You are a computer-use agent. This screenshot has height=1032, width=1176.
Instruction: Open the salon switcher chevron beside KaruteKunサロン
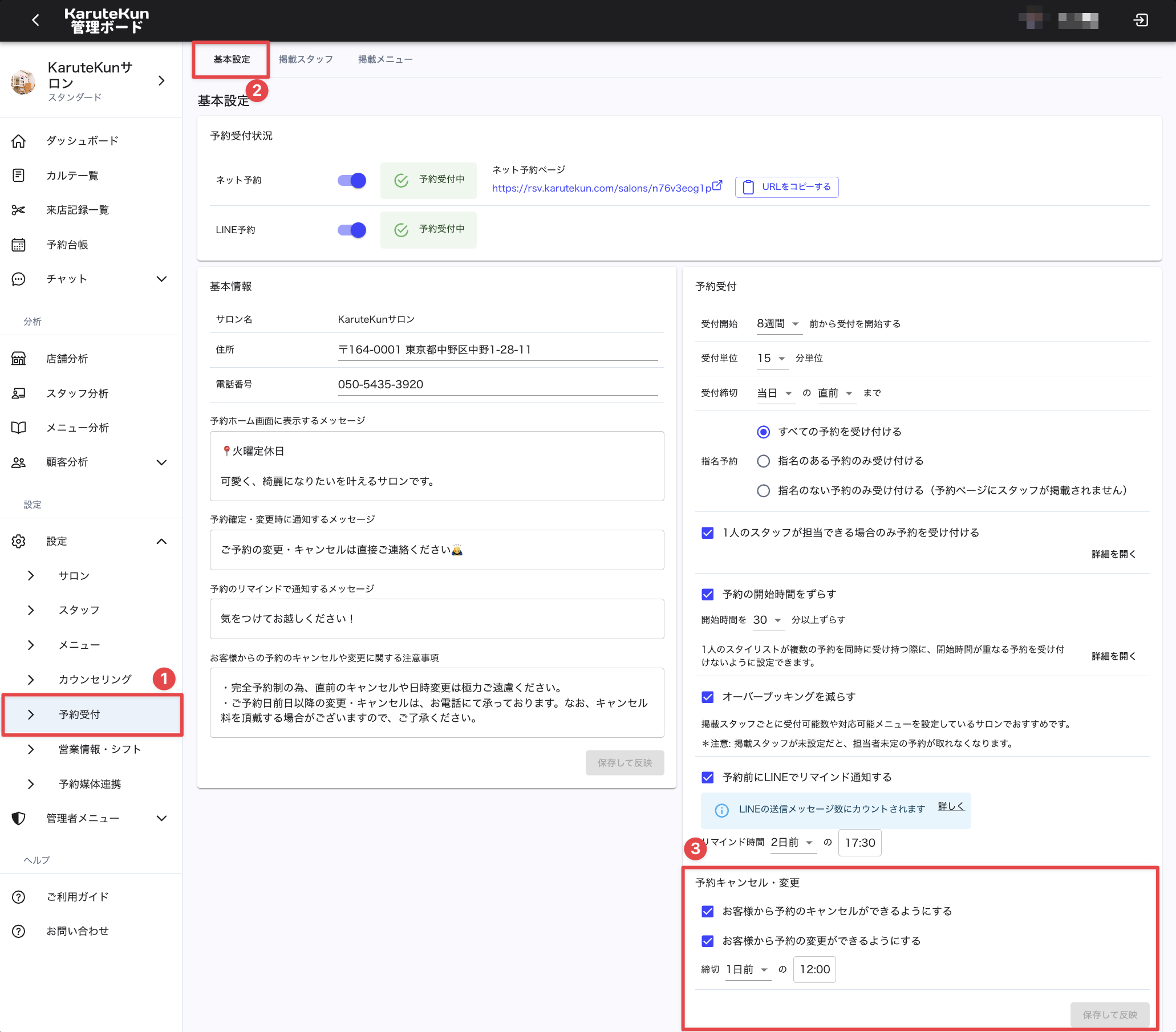point(161,81)
